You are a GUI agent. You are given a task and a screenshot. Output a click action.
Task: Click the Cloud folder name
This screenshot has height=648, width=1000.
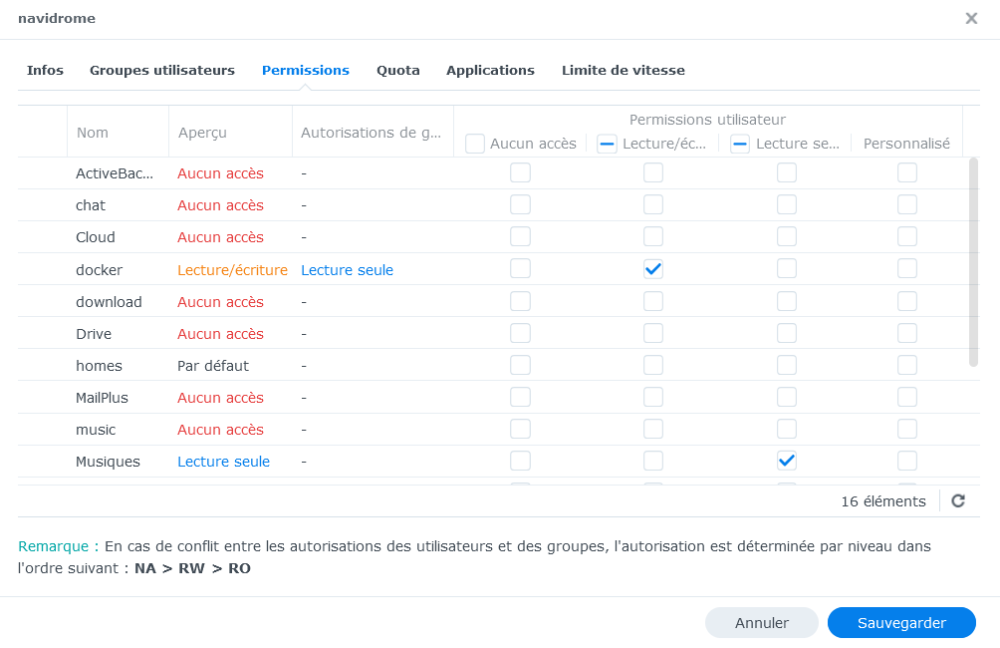tap(96, 237)
